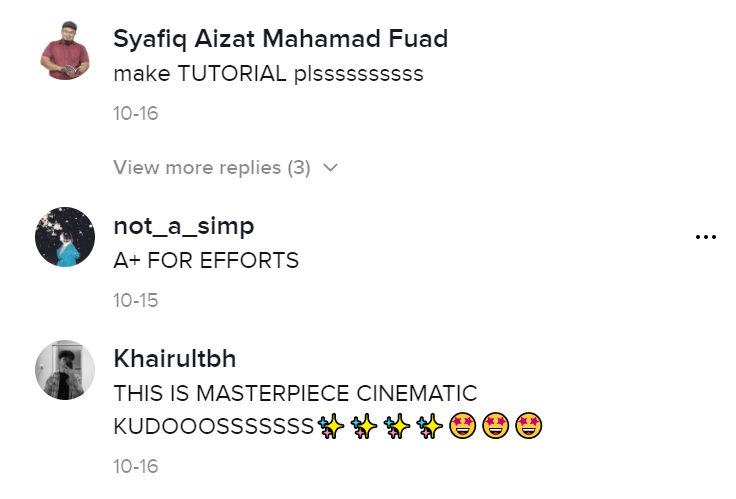Click the 10-16 date under Khairultbh's comment
The height and width of the screenshot is (499, 736).
coord(136,467)
